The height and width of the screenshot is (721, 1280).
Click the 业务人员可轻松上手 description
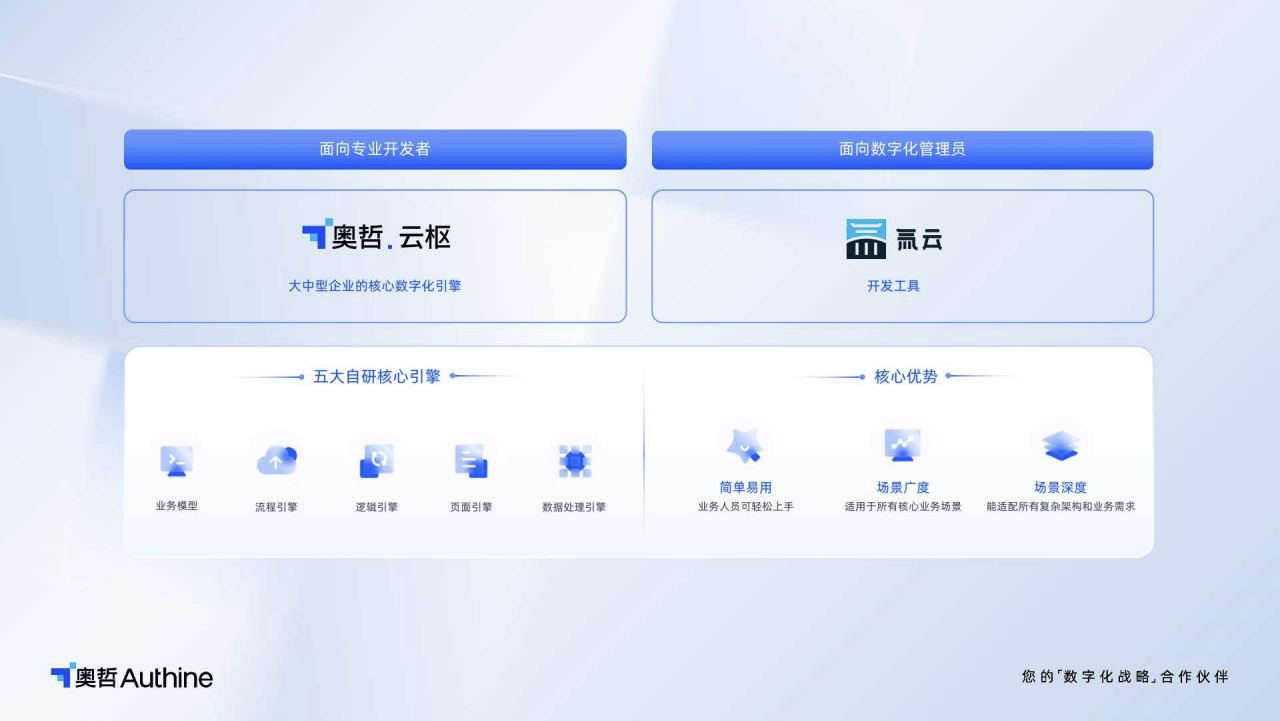[746, 507]
